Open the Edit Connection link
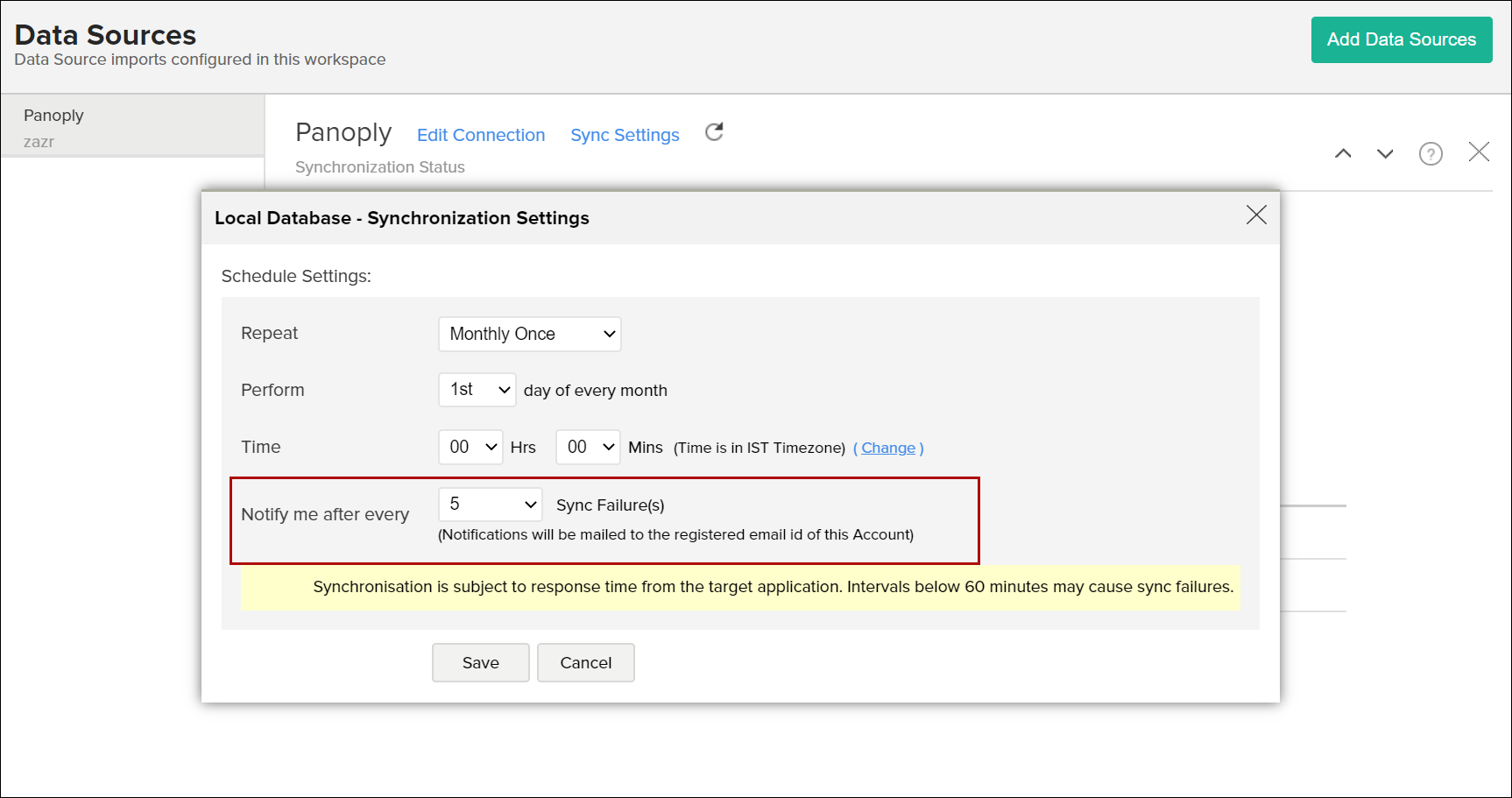The image size is (1512, 798). 480,135
